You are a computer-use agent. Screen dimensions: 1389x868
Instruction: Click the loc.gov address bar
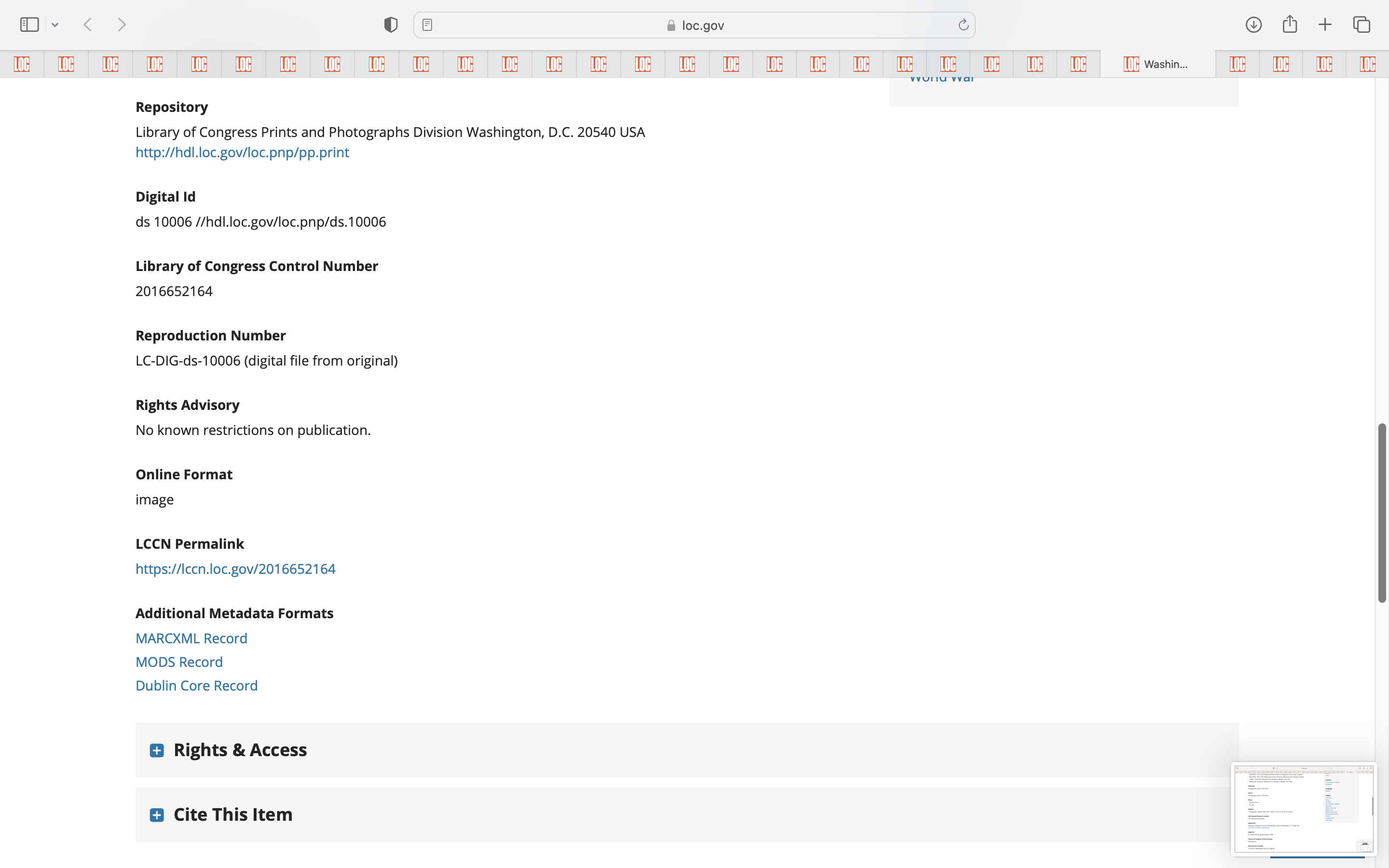click(x=694, y=25)
